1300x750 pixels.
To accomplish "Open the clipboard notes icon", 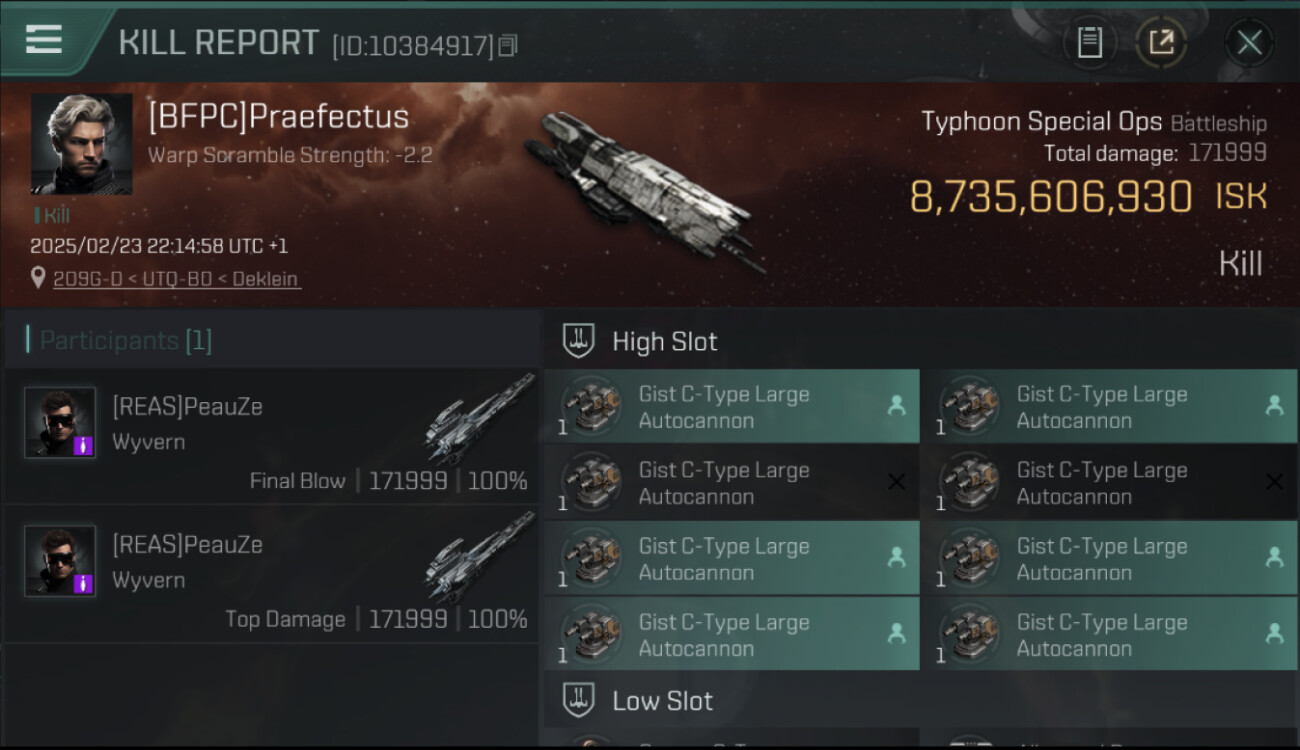I will click(1089, 43).
